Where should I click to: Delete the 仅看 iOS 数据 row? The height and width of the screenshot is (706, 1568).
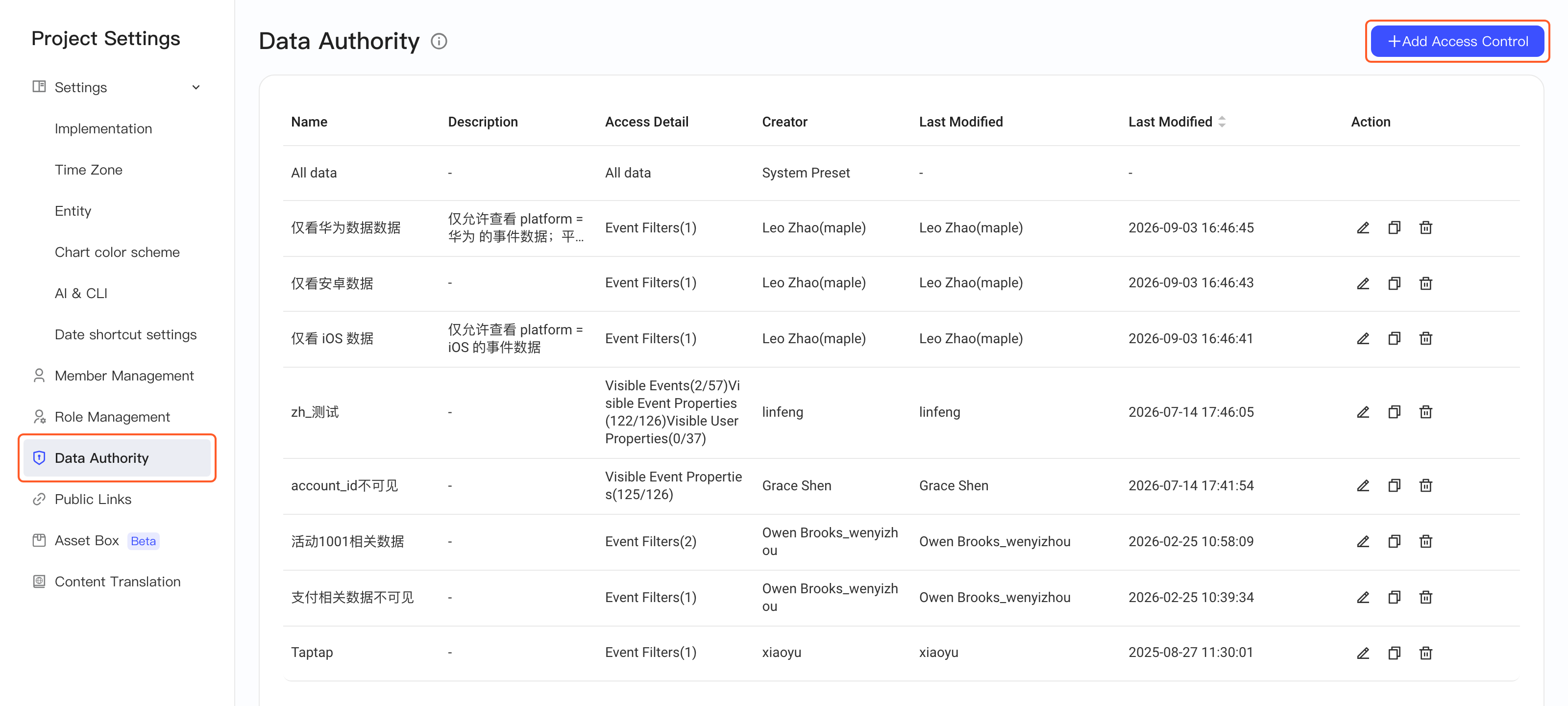tap(1425, 339)
